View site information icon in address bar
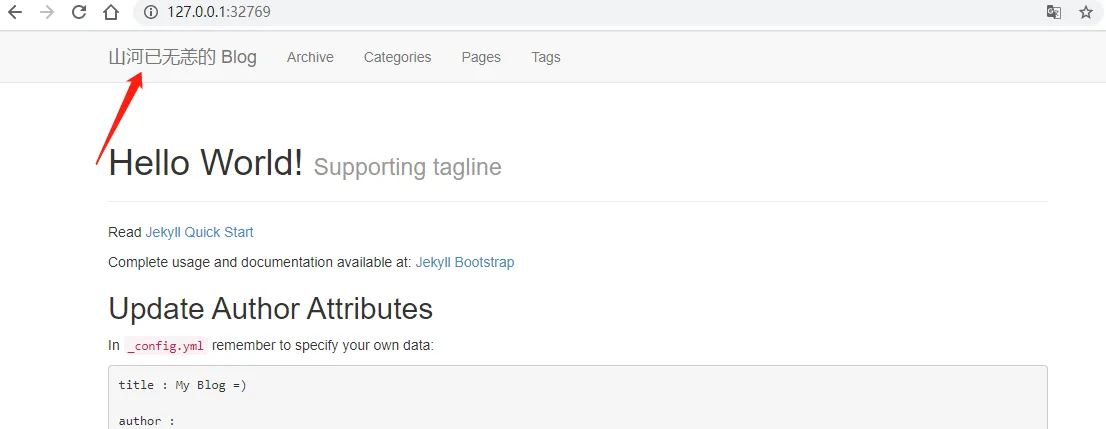Image resolution: width=1106 pixels, height=429 pixels. click(151, 13)
